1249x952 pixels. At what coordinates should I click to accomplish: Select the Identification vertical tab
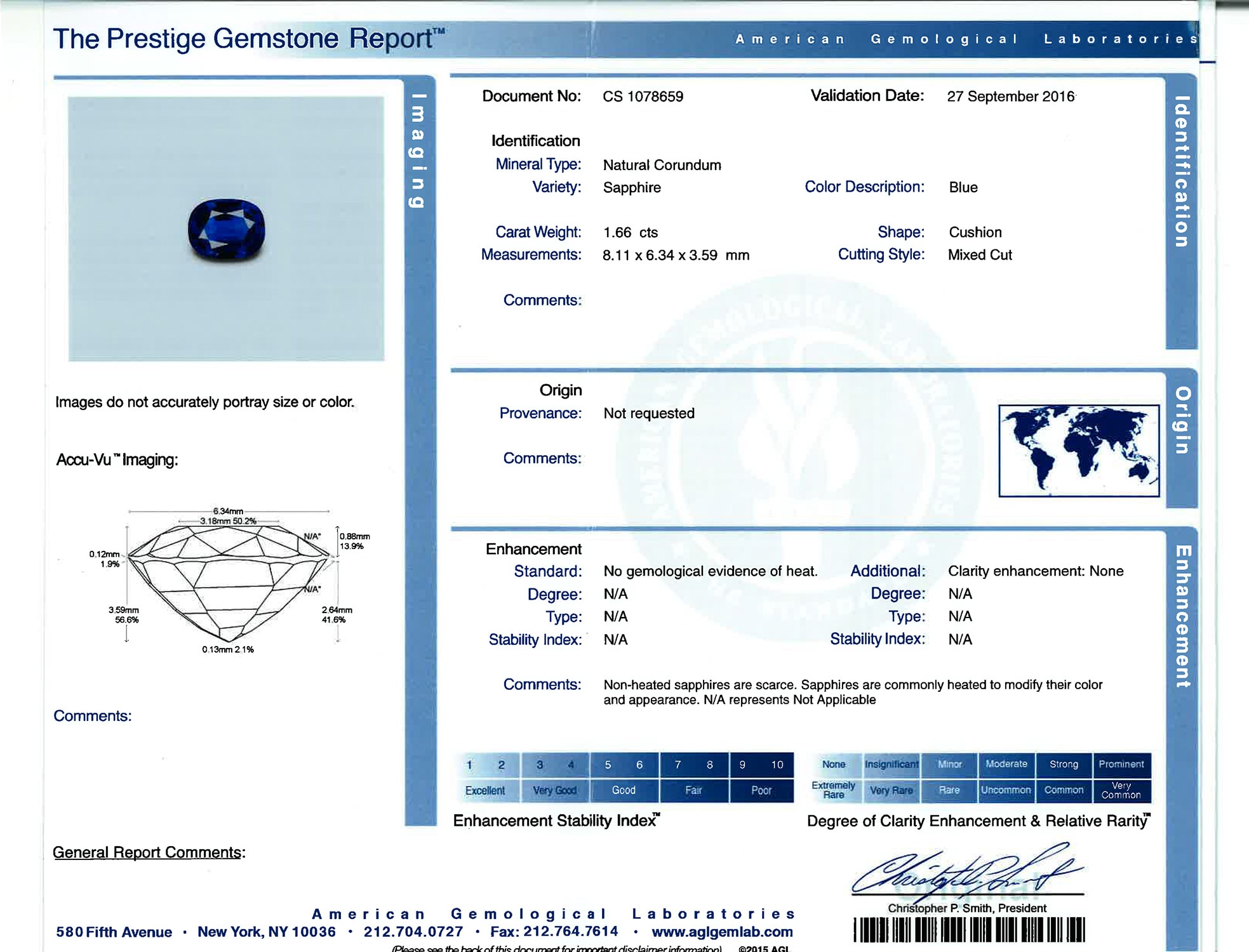pyautogui.click(x=1181, y=171)
